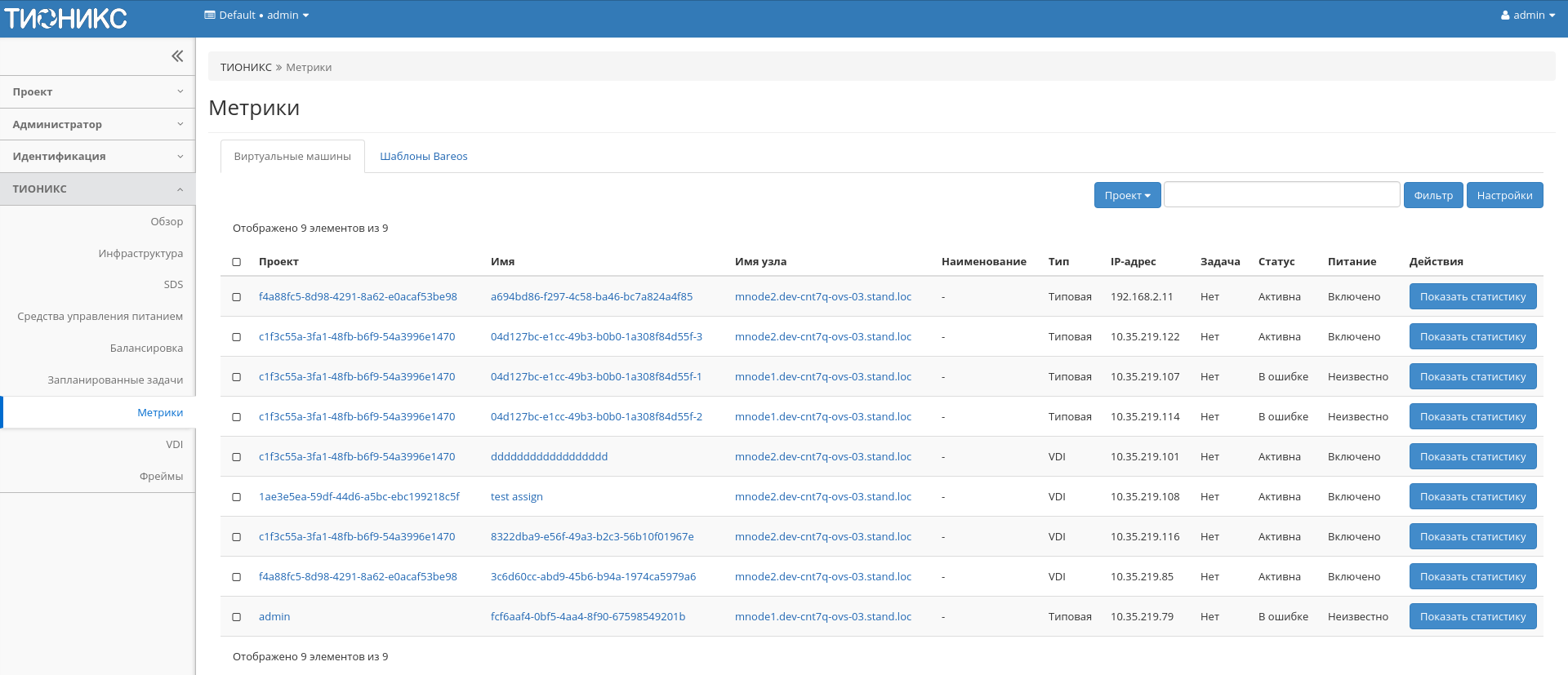Check the box for the test assign row
1568x675 pixels.
tap(237, 497)
